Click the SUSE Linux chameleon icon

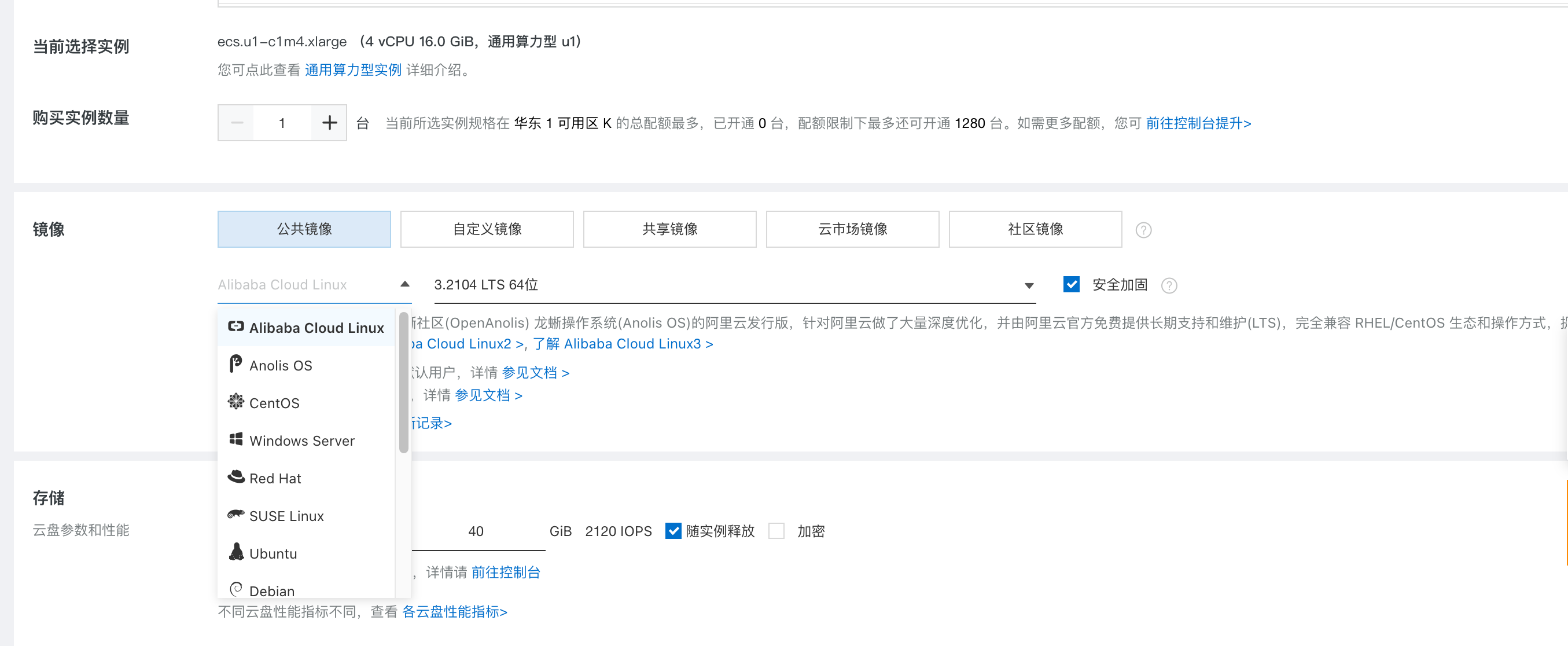pyautogui.click(x=235, y=515)
